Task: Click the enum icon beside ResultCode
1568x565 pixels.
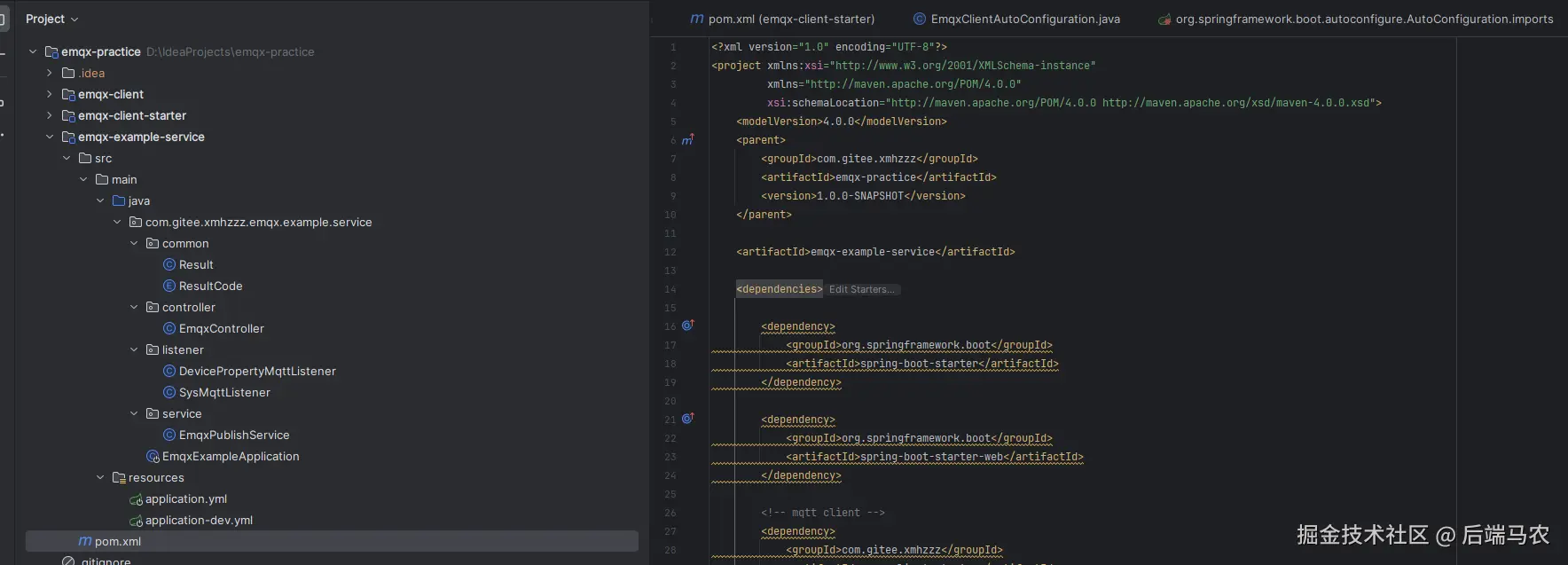Action: coord(169,286)
